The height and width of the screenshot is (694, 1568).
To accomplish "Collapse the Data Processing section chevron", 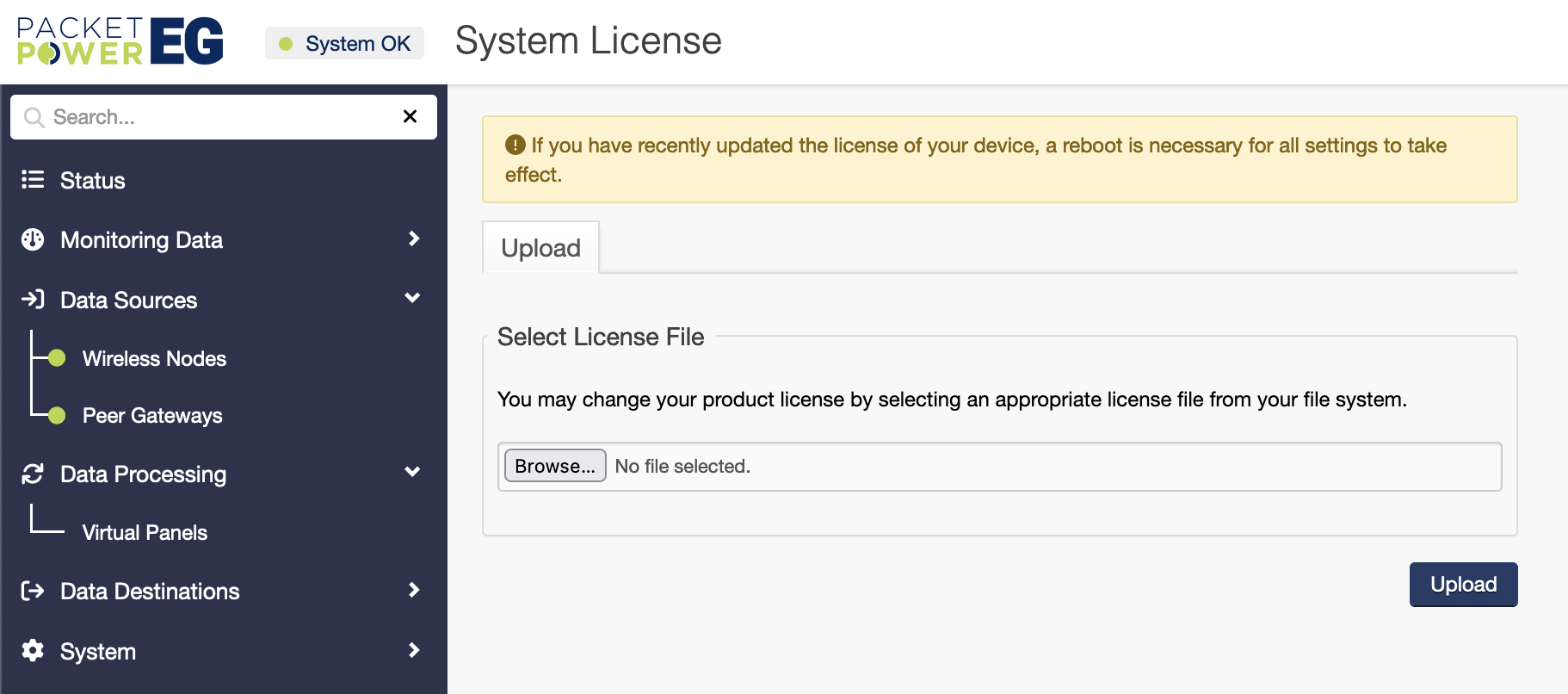I will 412,472.
